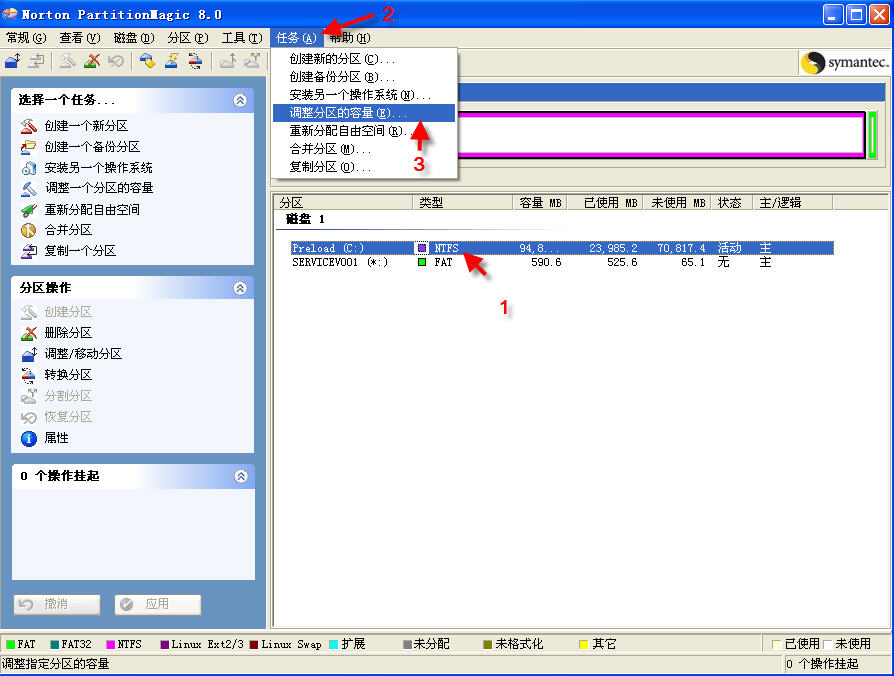Click the 删除分区 operation link
894x676 pixels.
click(x=68, y=333)
